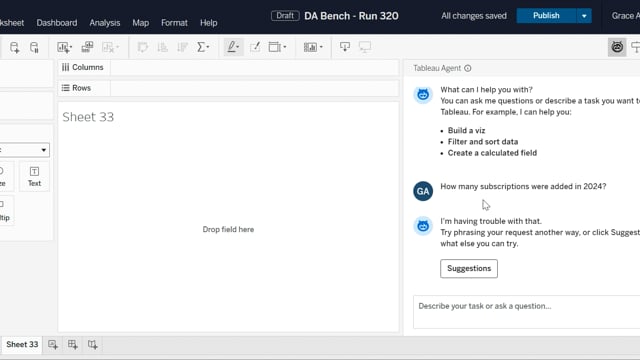Add a new dashboard from bottom bar
Viewport: 640px width, 360px height.
[73, 345]
